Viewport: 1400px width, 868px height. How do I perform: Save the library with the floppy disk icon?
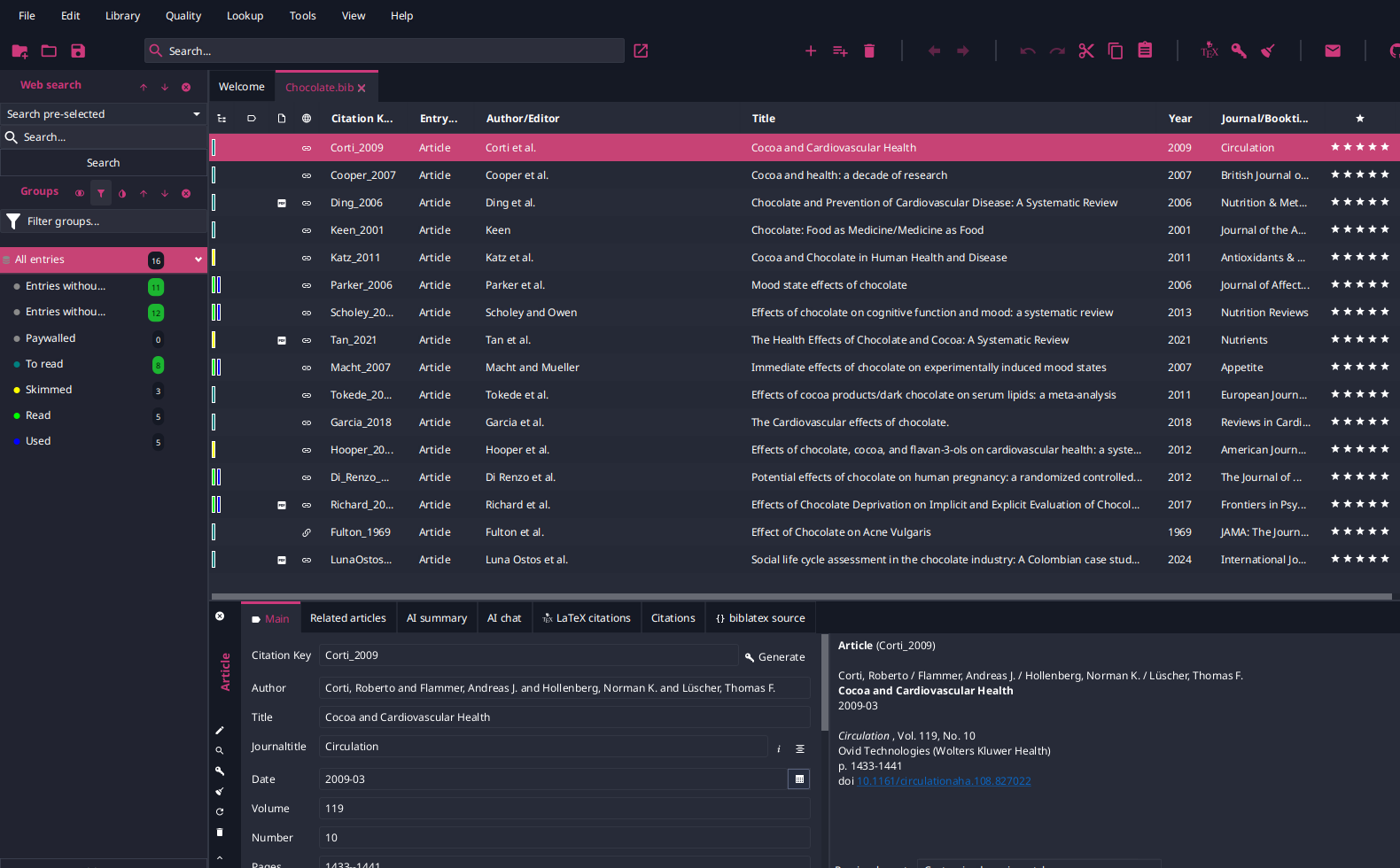78,51
